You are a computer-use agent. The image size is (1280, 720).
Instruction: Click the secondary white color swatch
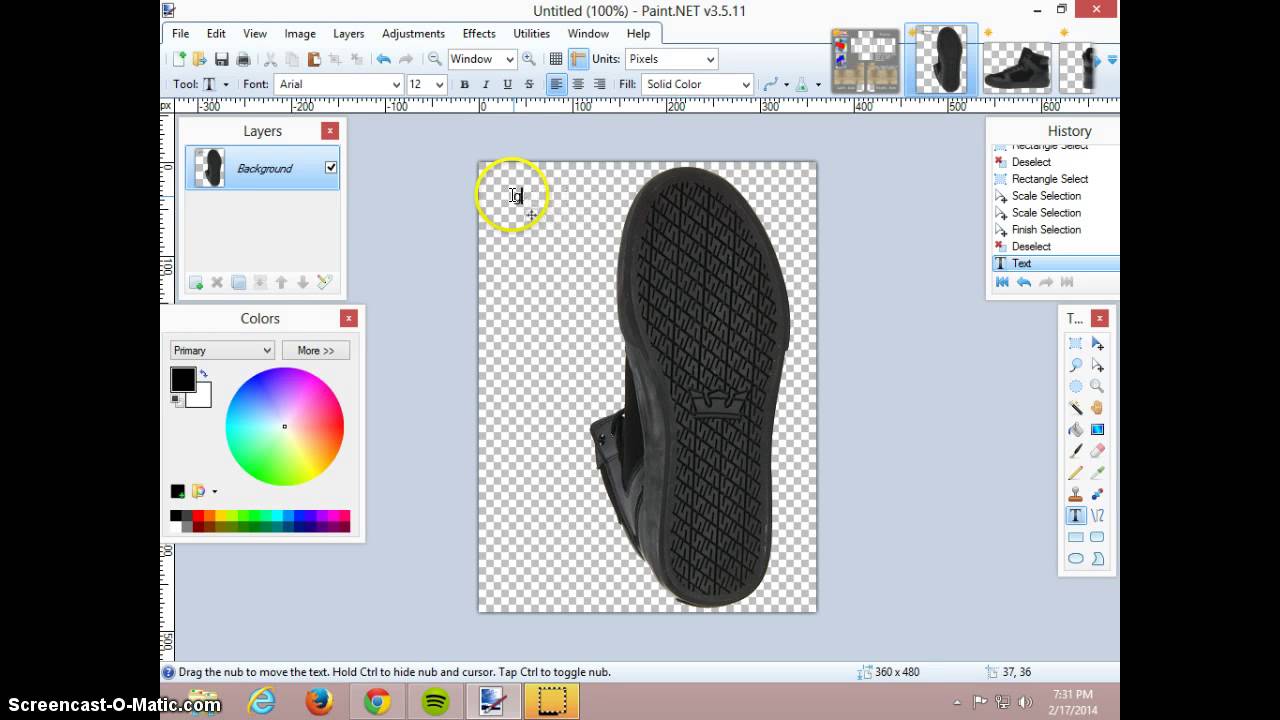pos(202,399)
